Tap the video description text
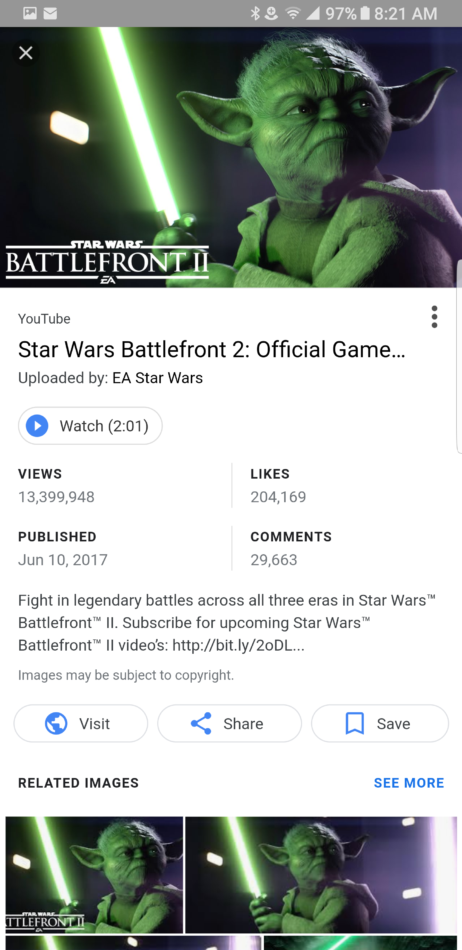The width and height of the screenshot is (462, 950). coord(227,623)
